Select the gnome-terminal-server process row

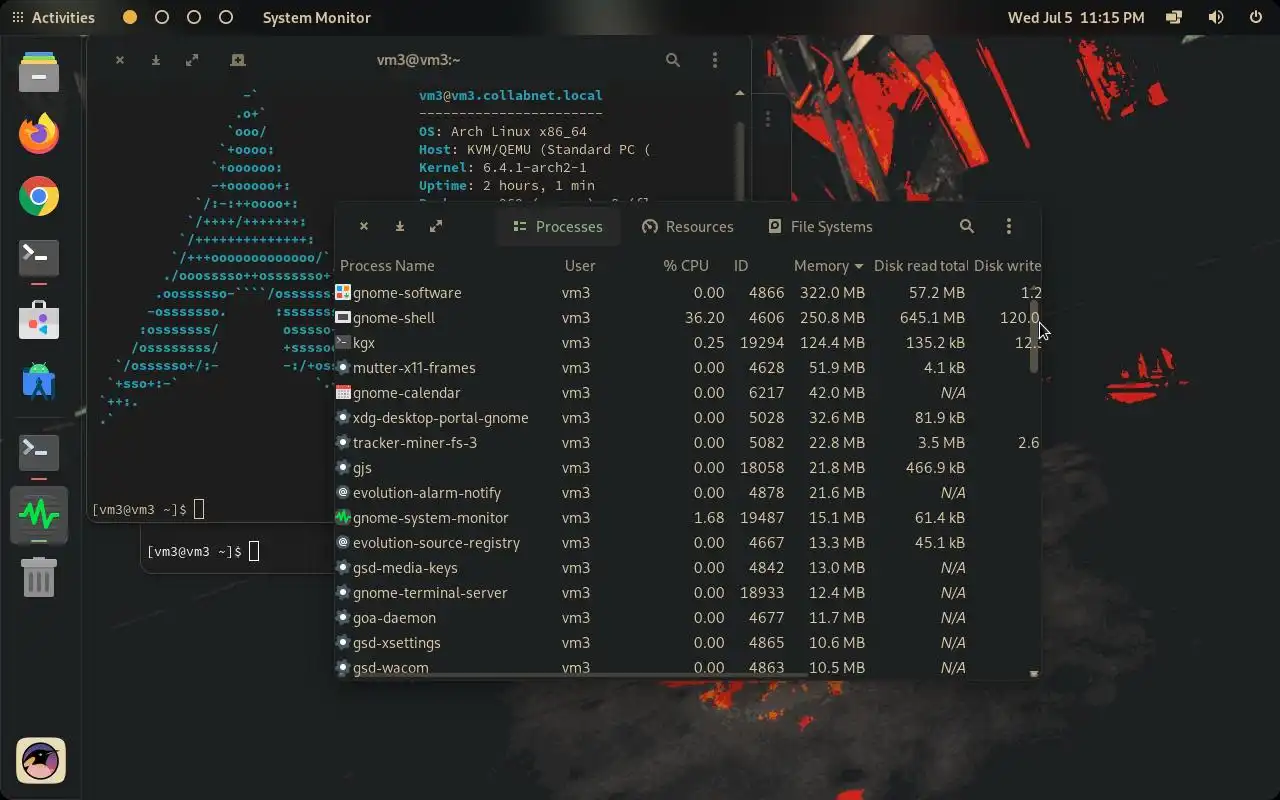(688, 592)
